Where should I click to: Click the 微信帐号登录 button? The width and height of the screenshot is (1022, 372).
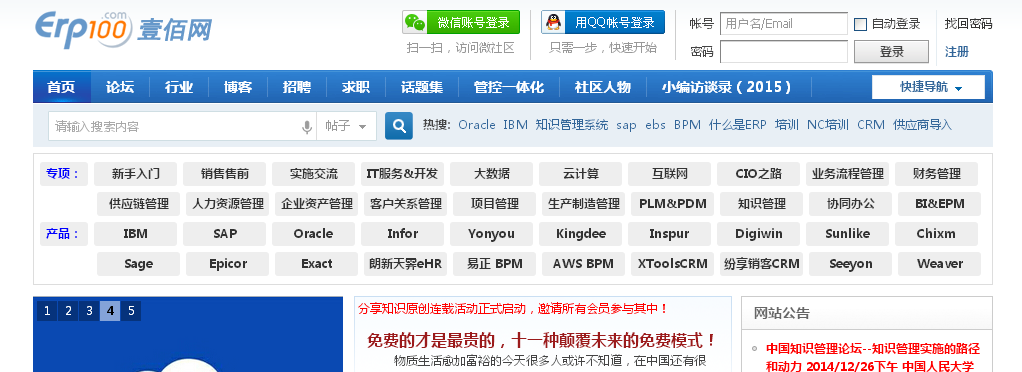click(461, 22)
